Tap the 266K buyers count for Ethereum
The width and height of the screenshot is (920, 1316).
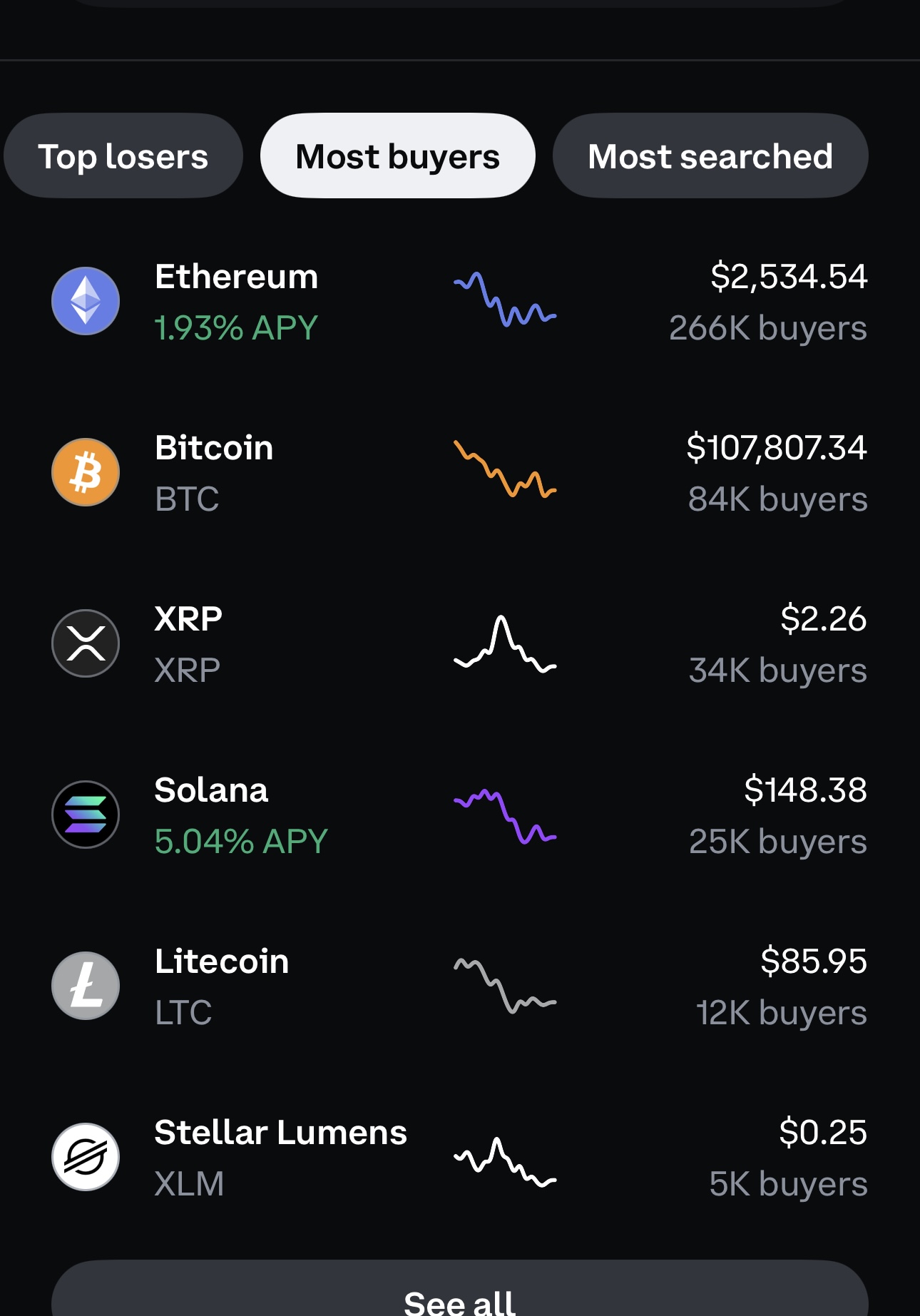pos(768,329)
